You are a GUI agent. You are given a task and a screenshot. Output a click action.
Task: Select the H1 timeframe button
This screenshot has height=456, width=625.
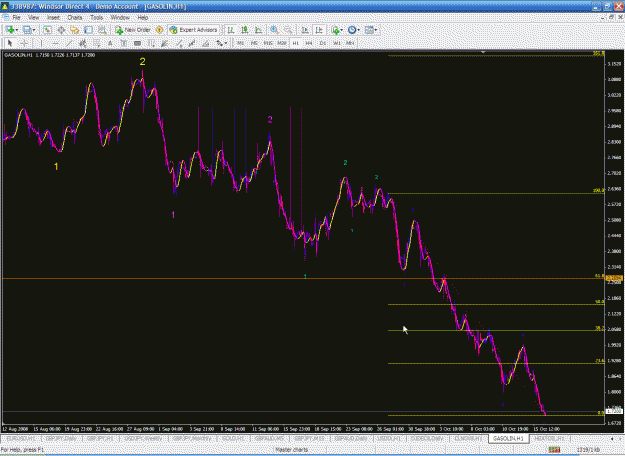pos(295,43)
